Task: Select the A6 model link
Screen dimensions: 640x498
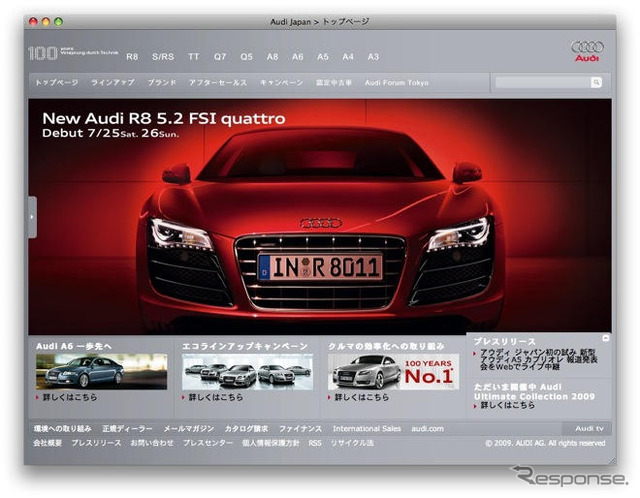Action: click(x=298, y=57)
